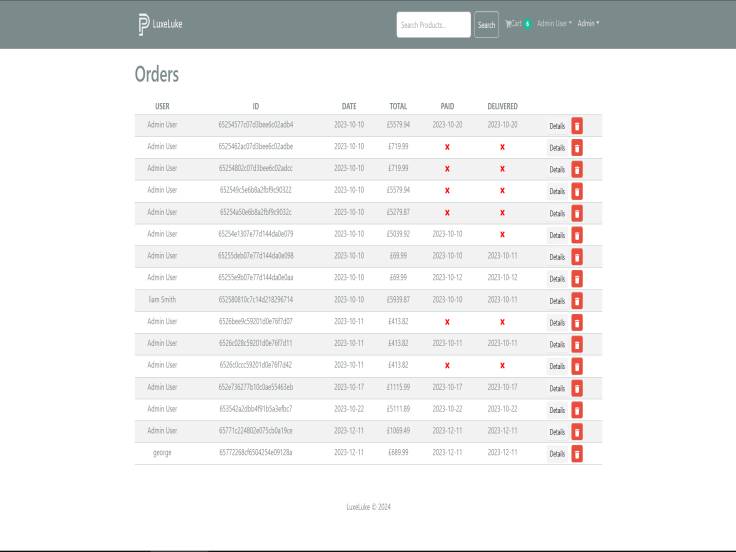The width and height of the screenshot is (736, 552).
Task: View Details of order paid 2023-10-20
Action: click(557, 126)
